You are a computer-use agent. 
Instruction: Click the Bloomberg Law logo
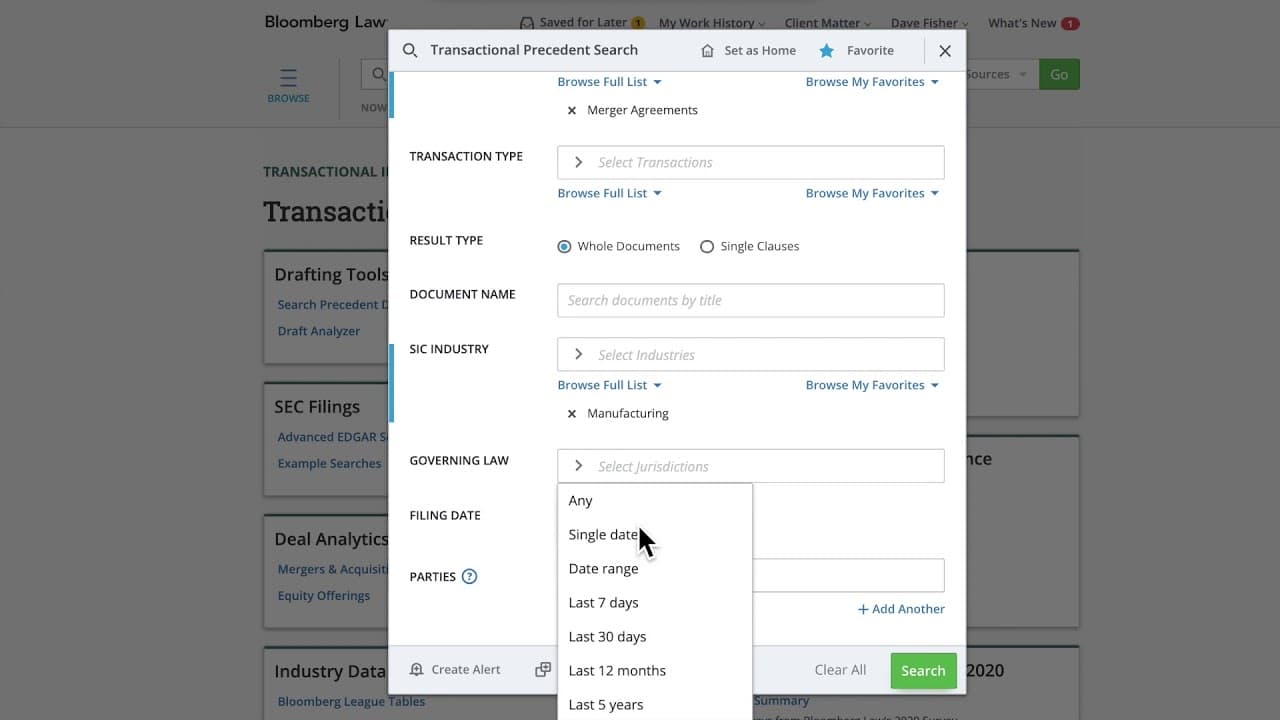click(325, 22)
